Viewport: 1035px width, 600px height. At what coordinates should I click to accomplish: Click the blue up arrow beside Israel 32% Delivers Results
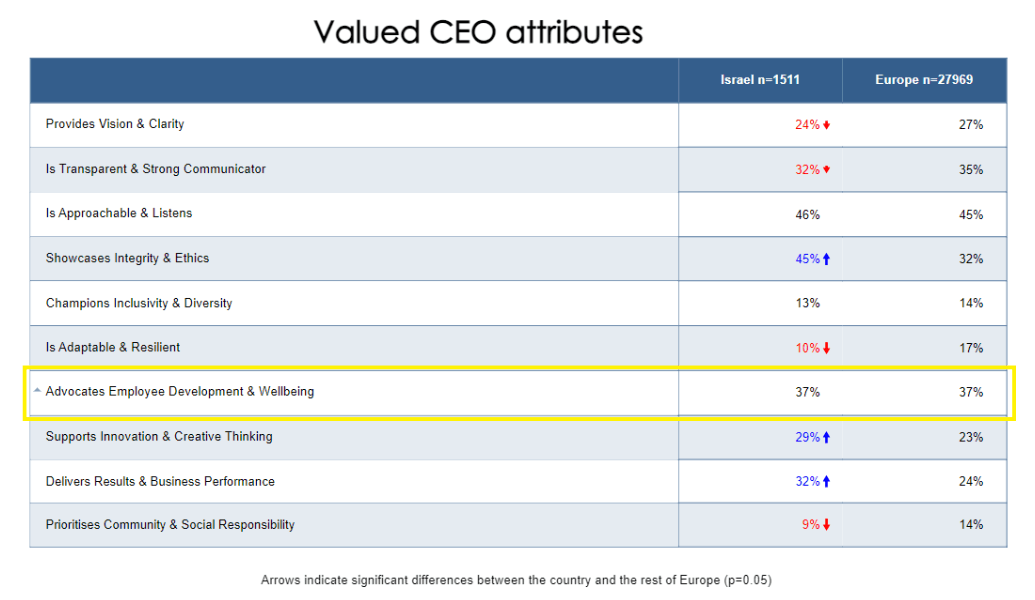827,482
